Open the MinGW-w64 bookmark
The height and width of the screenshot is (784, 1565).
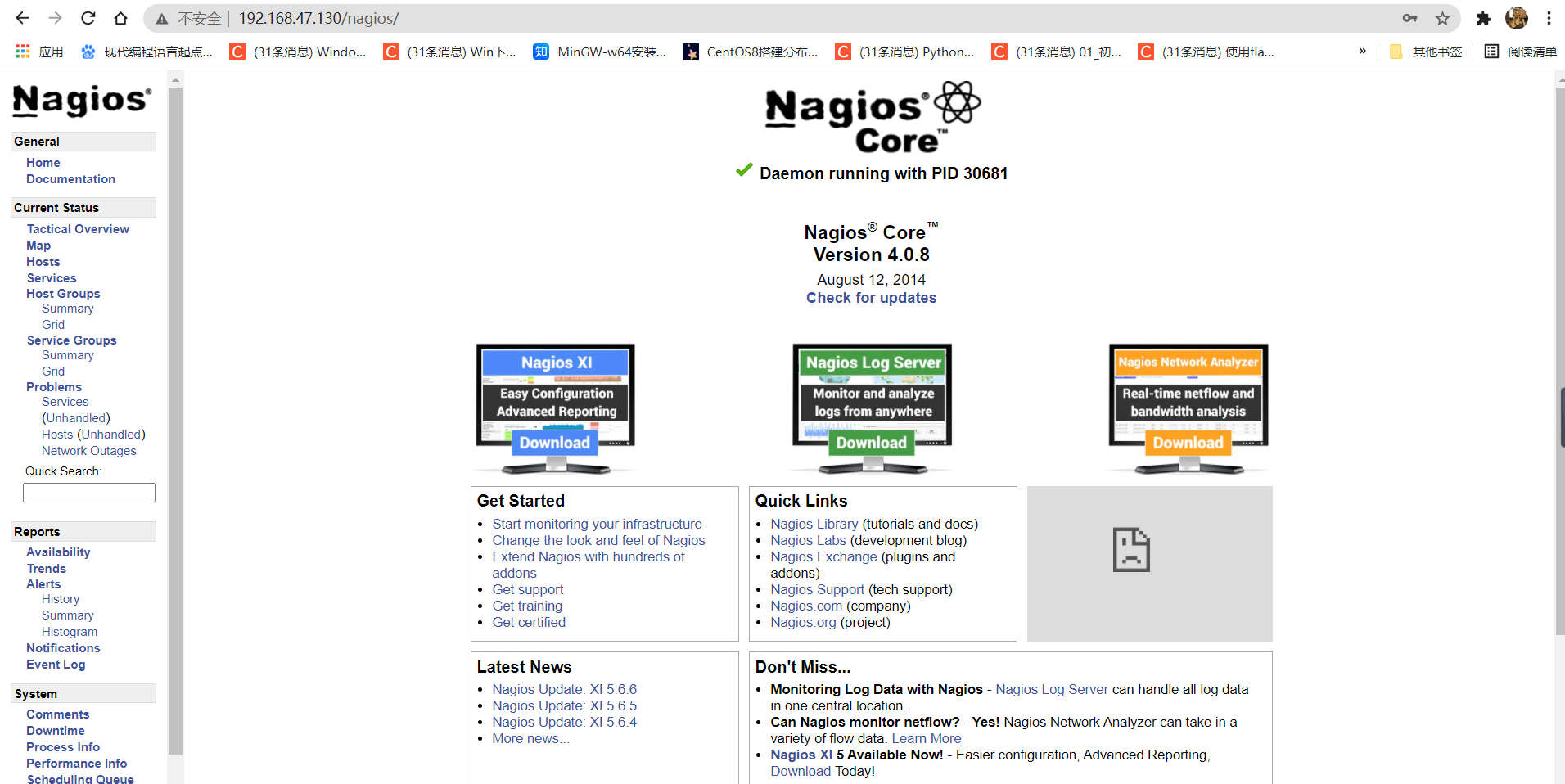[600, 52]
